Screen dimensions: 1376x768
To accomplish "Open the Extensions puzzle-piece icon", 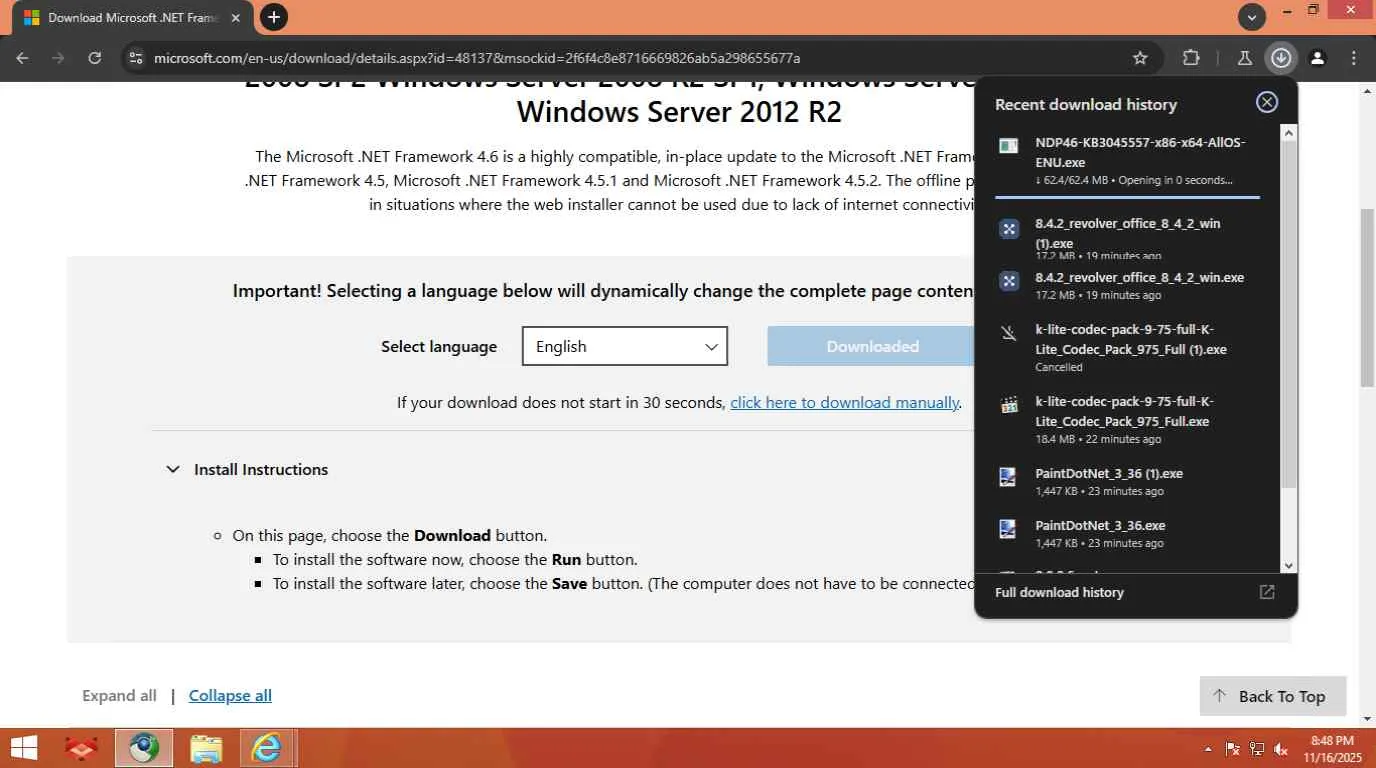I will 1191,58.
